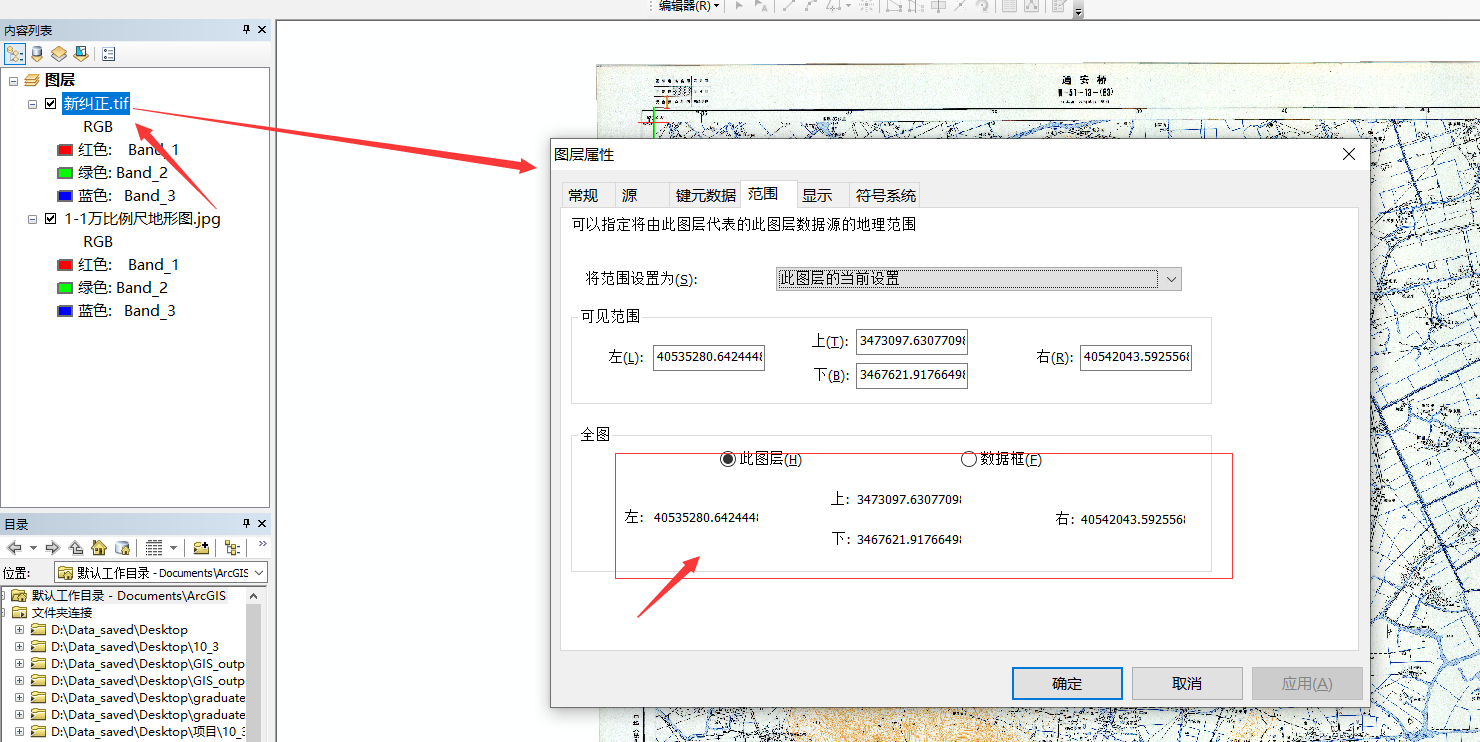
Task: Click catalog Back arrow icon
Action: coord(14,548)
